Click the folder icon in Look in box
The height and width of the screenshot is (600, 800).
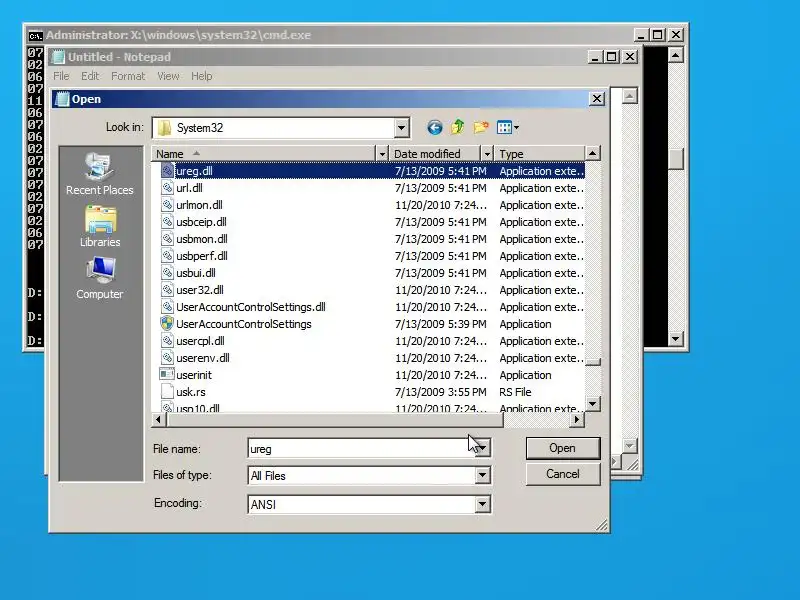165,128
